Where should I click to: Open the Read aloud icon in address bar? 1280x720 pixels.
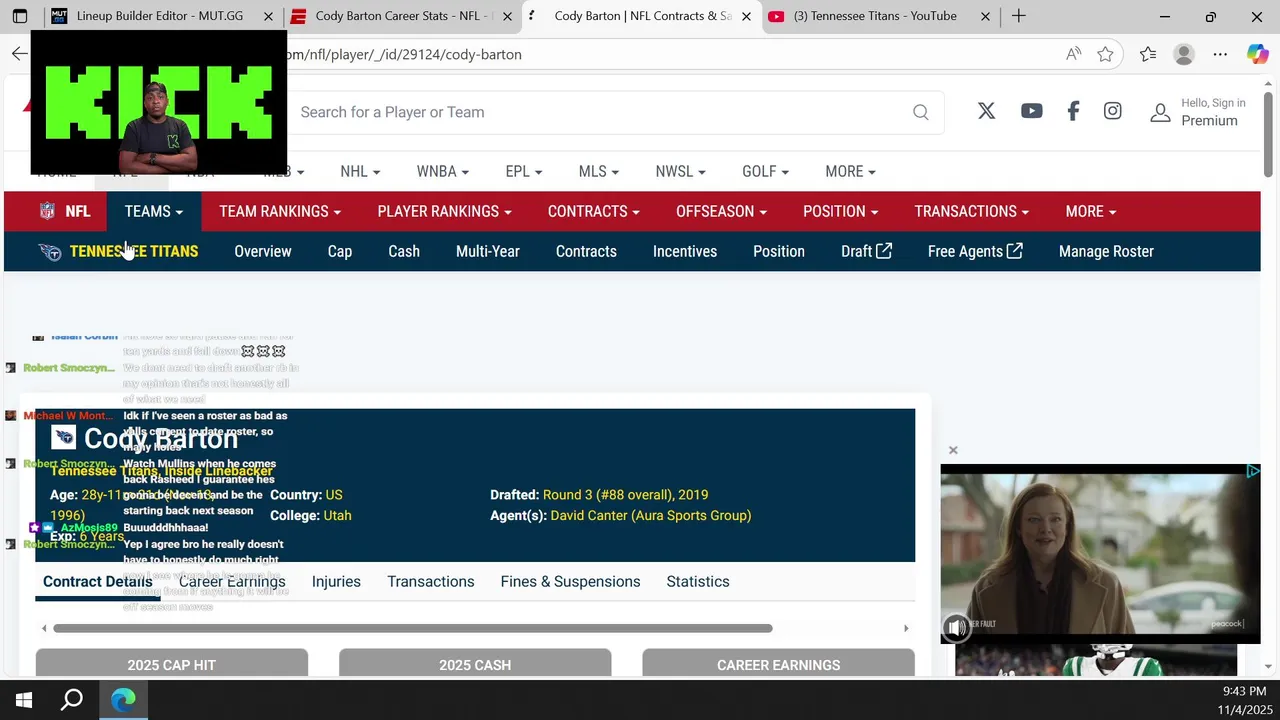(1073, 54)
